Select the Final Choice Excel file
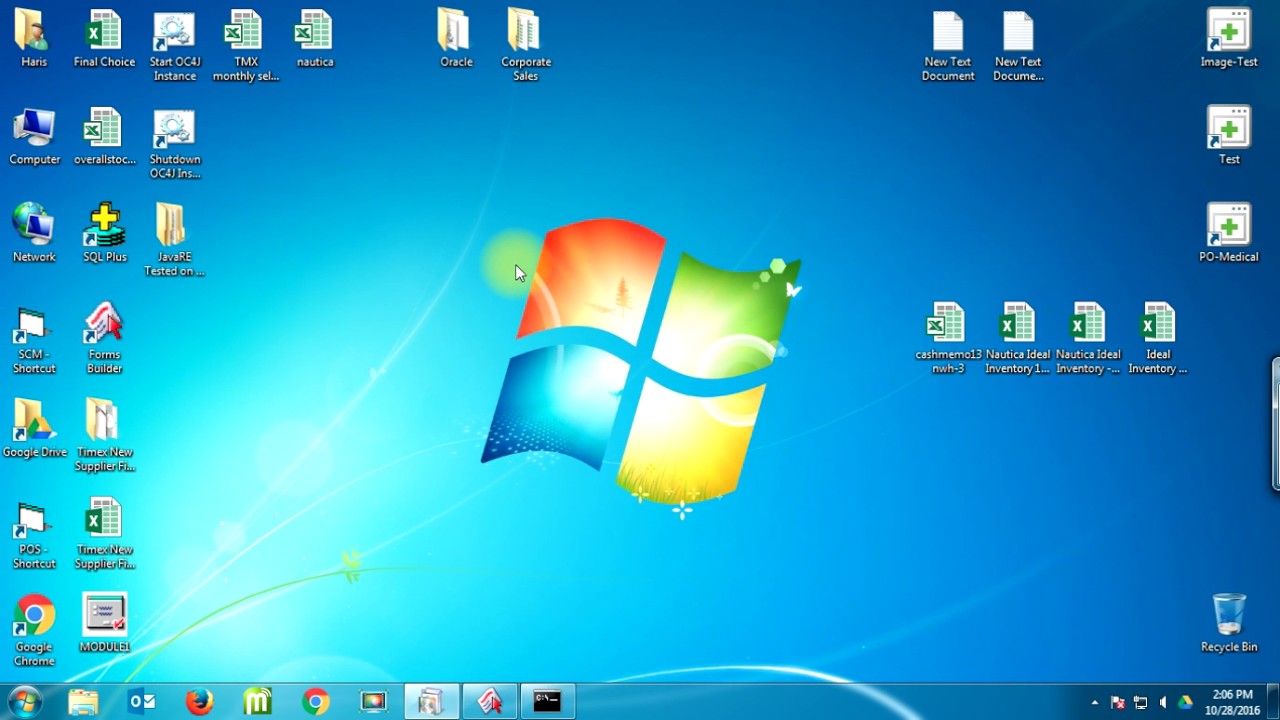This screenshot has height=720, width=1280. click(x=104, y=38)
